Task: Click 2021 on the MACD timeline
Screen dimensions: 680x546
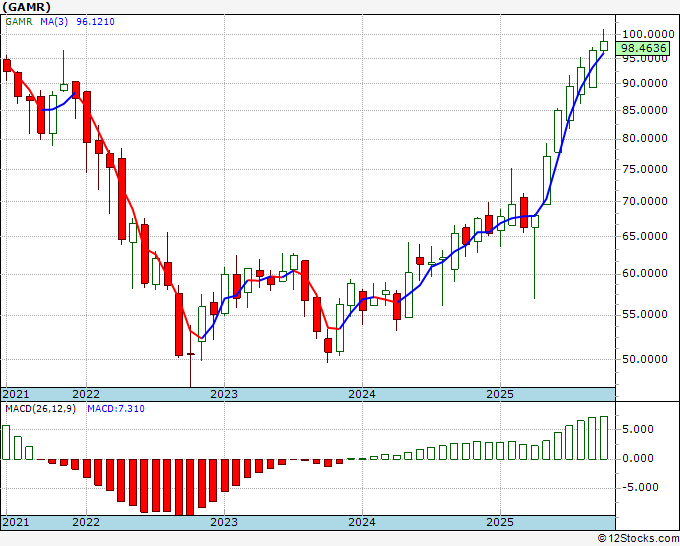Action: tap(16, 522)
